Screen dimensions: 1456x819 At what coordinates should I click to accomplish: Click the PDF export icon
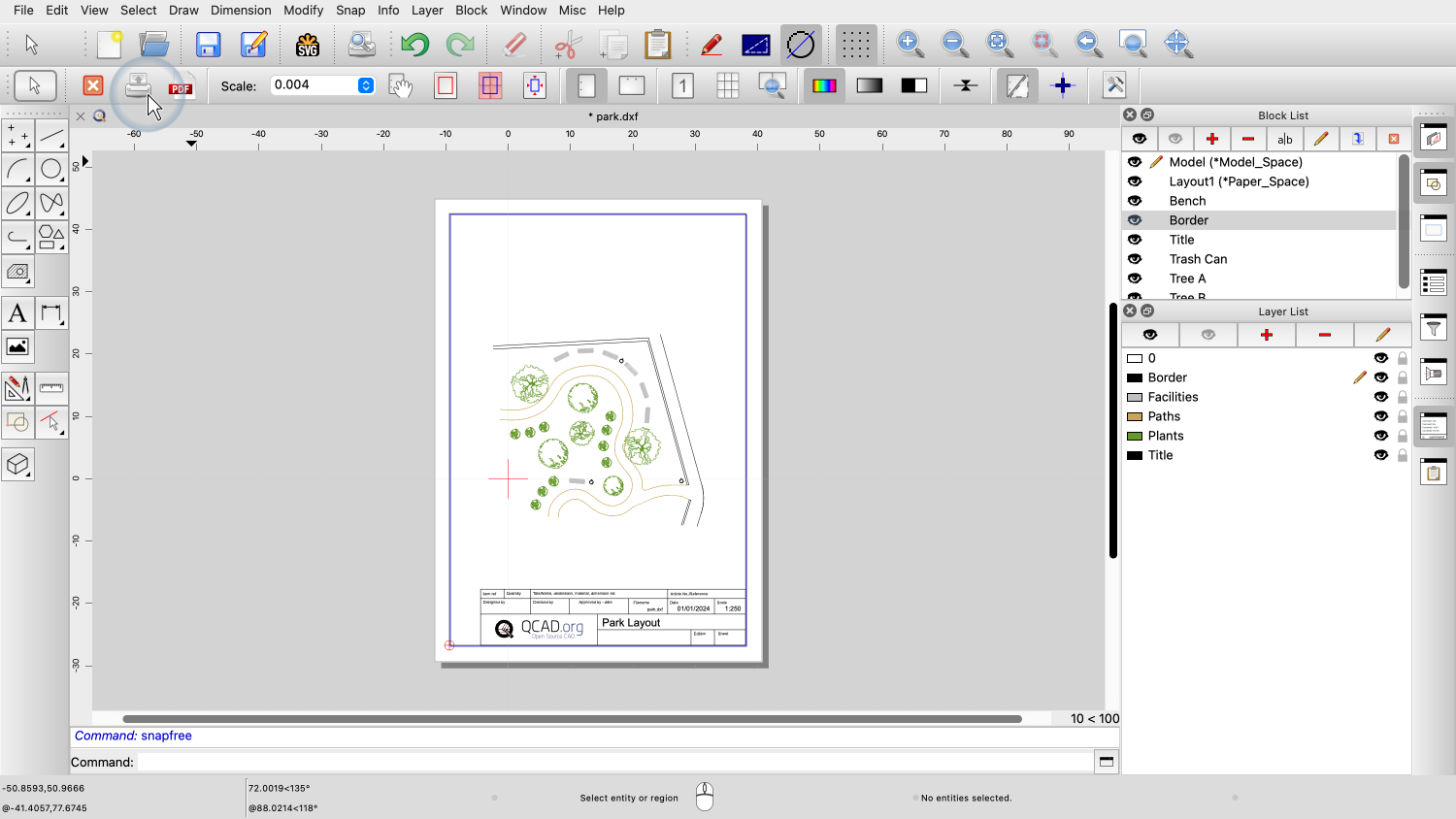(181, 87)
